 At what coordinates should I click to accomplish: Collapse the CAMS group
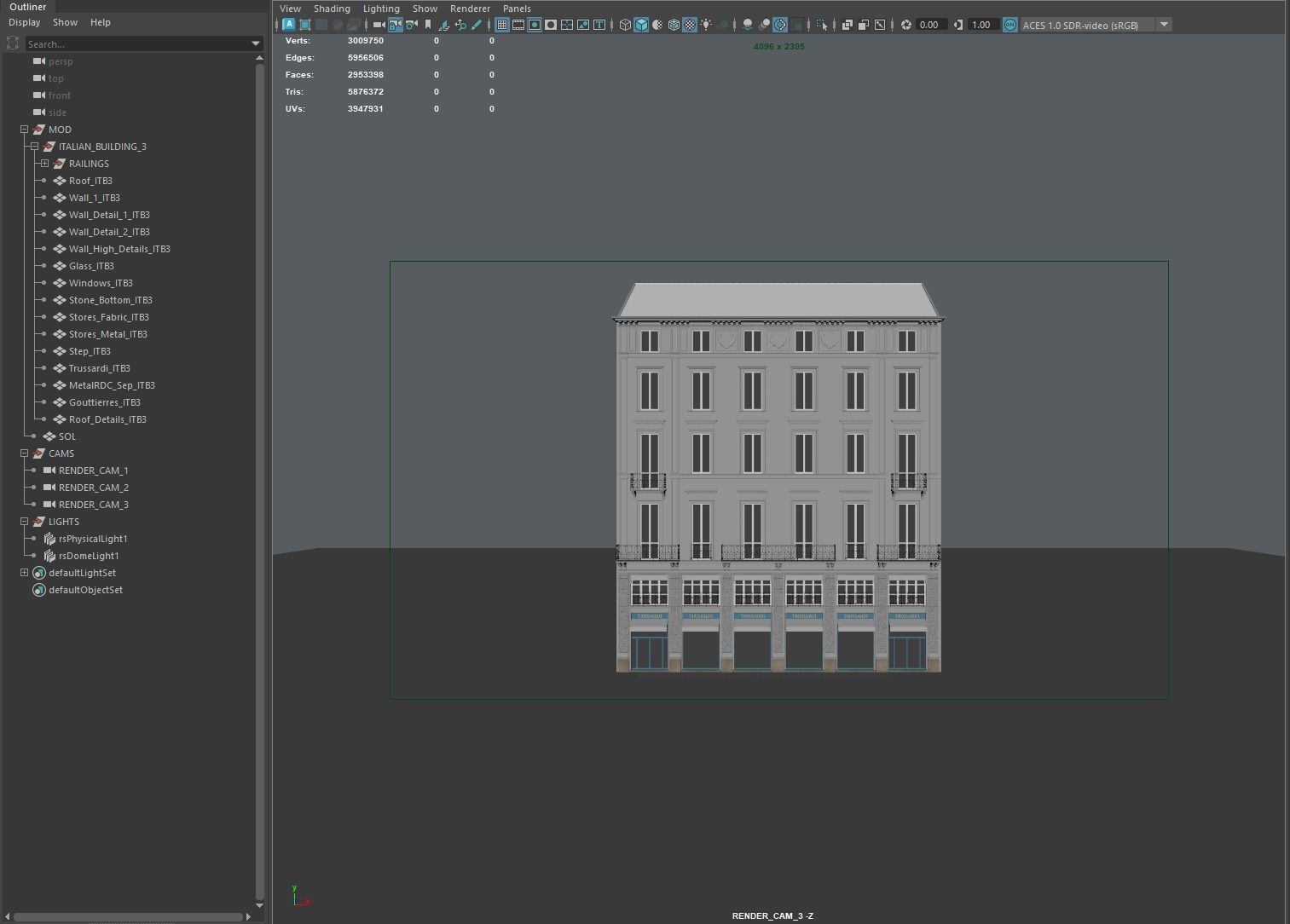[25, 453]
